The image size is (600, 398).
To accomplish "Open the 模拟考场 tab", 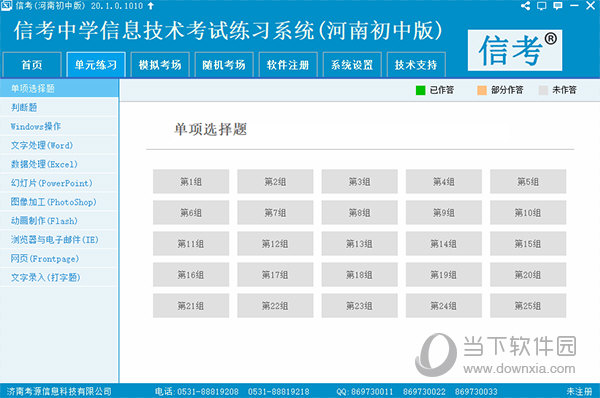I will [x=160, y=65].
